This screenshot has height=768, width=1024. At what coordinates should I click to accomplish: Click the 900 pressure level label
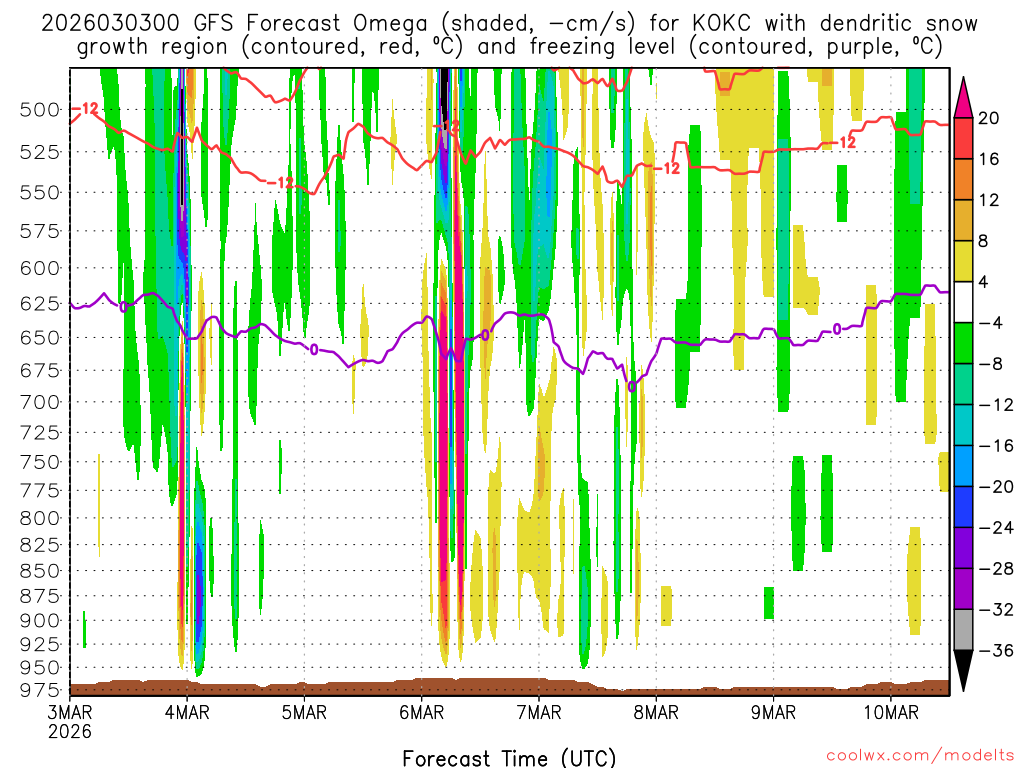40,621
